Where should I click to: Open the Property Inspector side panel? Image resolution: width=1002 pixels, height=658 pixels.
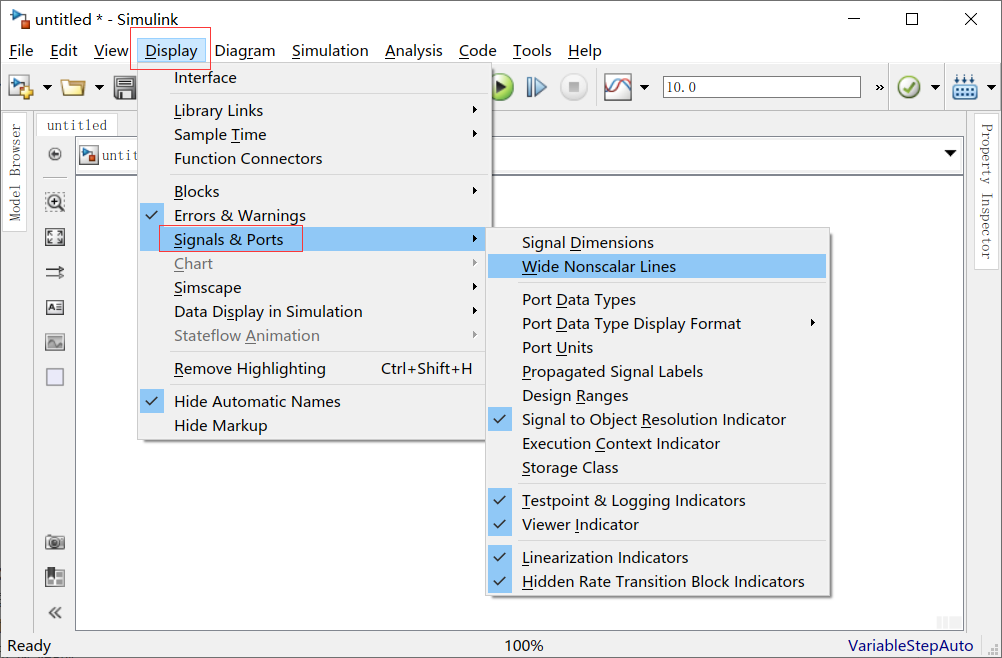(986, 192)
